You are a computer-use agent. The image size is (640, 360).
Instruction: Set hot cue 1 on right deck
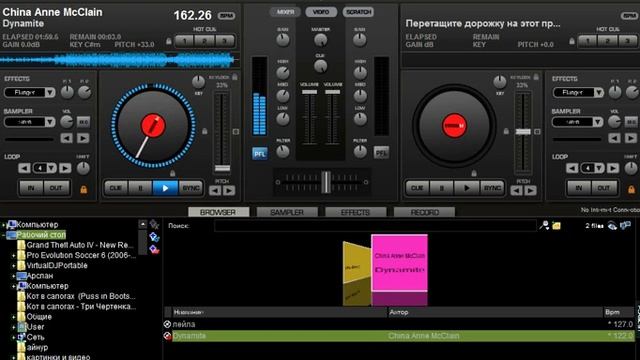[588, 41]
